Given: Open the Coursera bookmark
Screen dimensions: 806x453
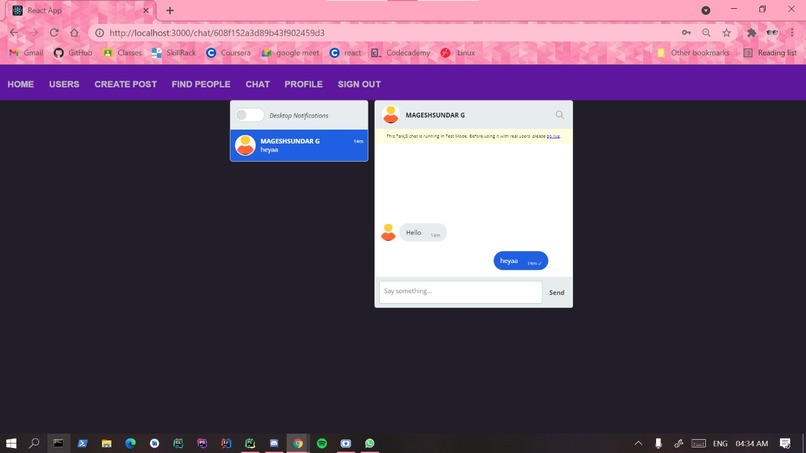Looking at the screenshot, I should (x=228, y=53).
